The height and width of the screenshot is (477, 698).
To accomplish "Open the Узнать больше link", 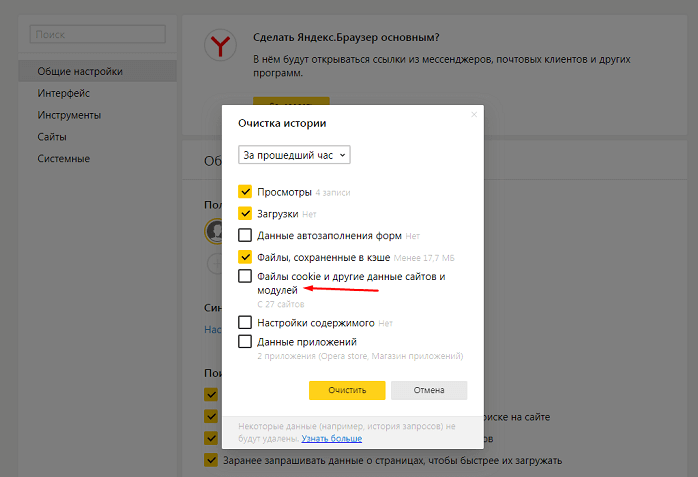I will click(x=332, y=439).
